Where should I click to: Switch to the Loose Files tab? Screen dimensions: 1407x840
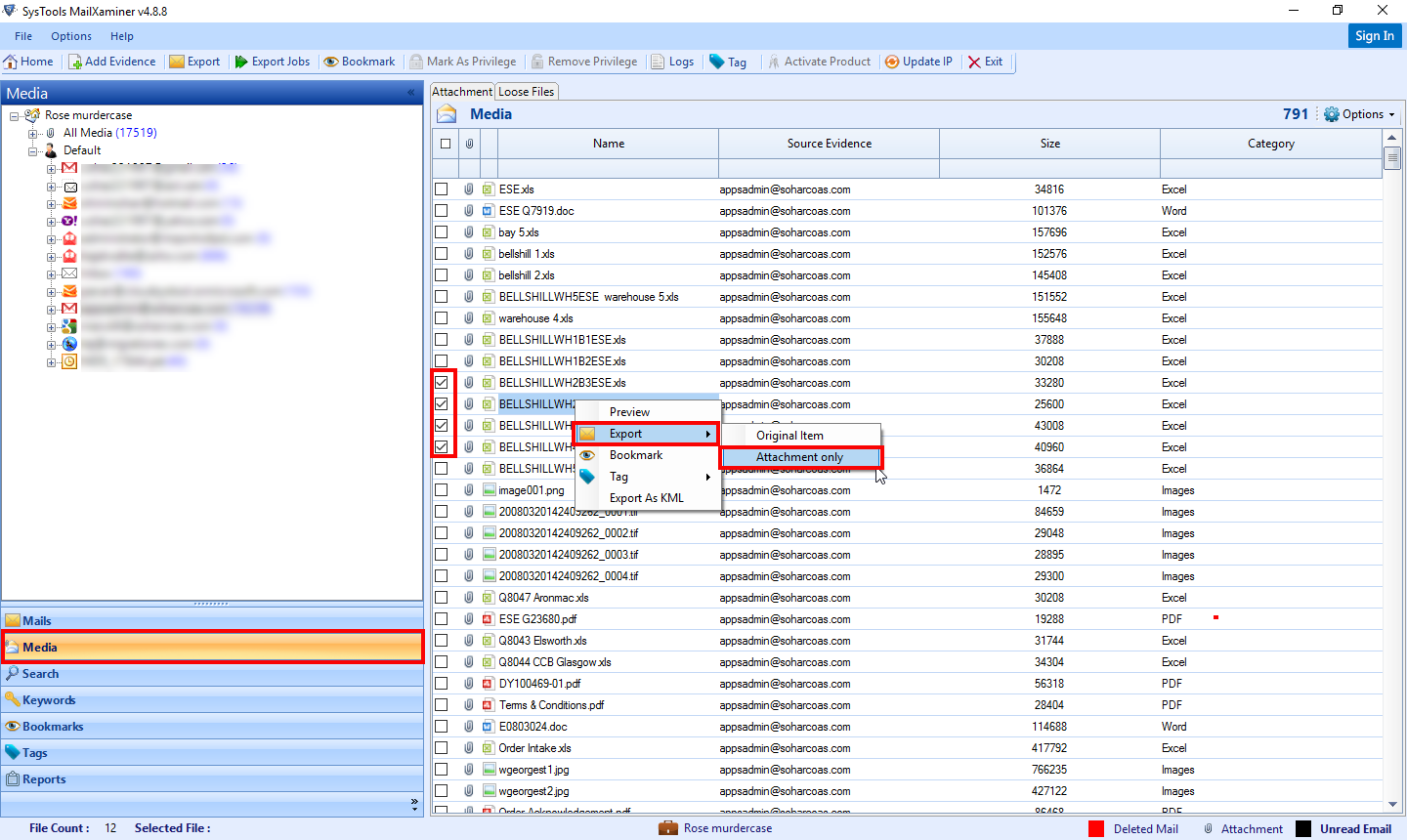click(x=526, y=92)
